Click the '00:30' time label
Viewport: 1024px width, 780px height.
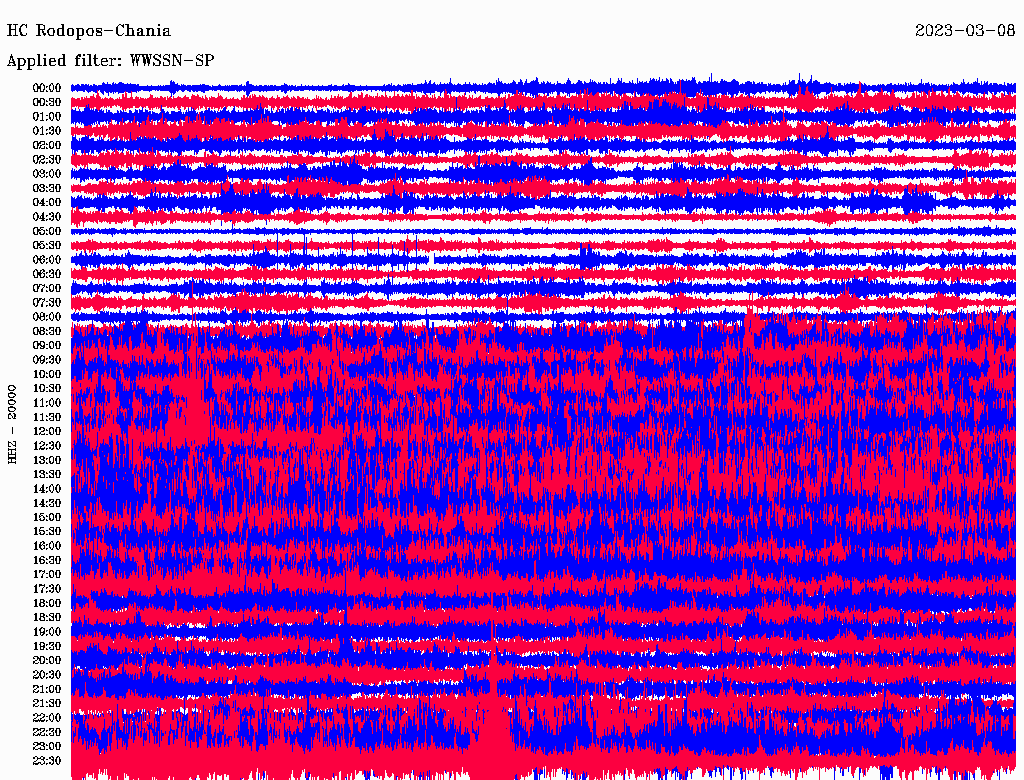(47, 103)
